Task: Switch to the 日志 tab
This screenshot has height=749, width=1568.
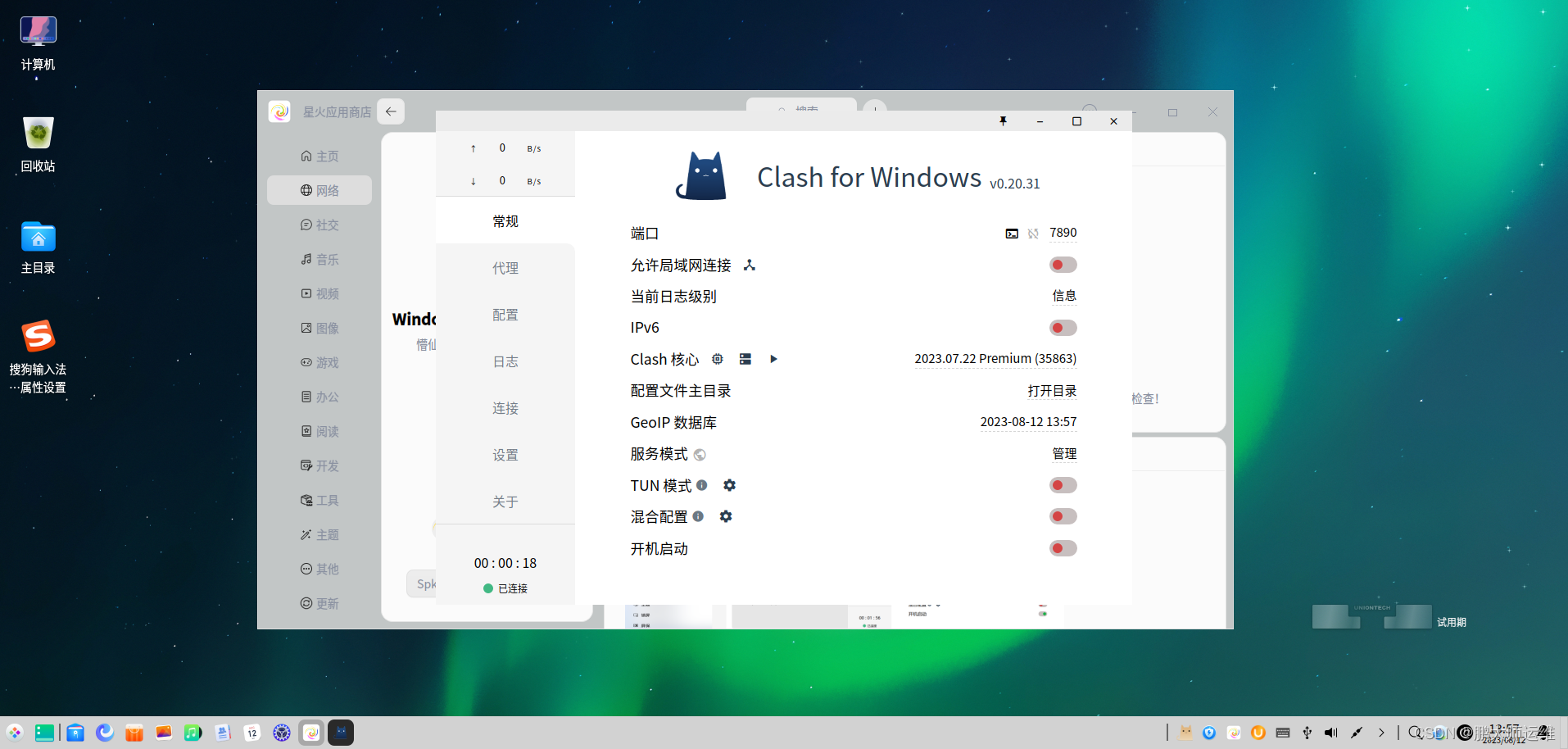Action: point(505,361)
